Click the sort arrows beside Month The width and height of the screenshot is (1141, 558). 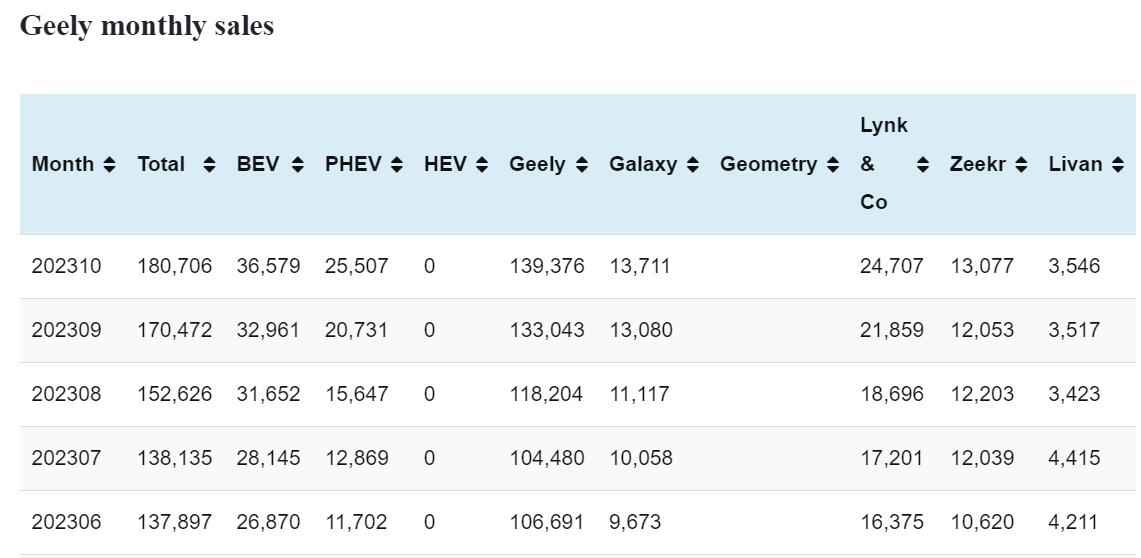pyautogui.click(x=109, y=164)
